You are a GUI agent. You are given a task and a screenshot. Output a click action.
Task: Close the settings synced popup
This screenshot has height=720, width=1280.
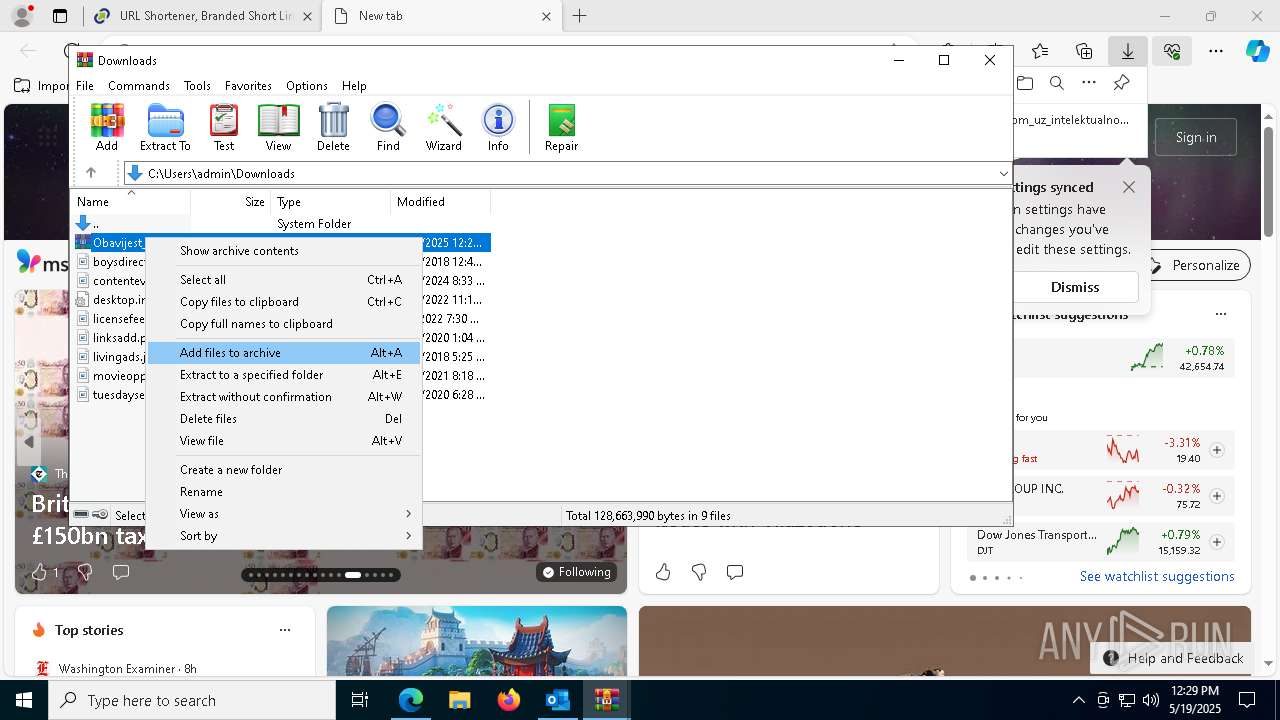click(1128, 187)
